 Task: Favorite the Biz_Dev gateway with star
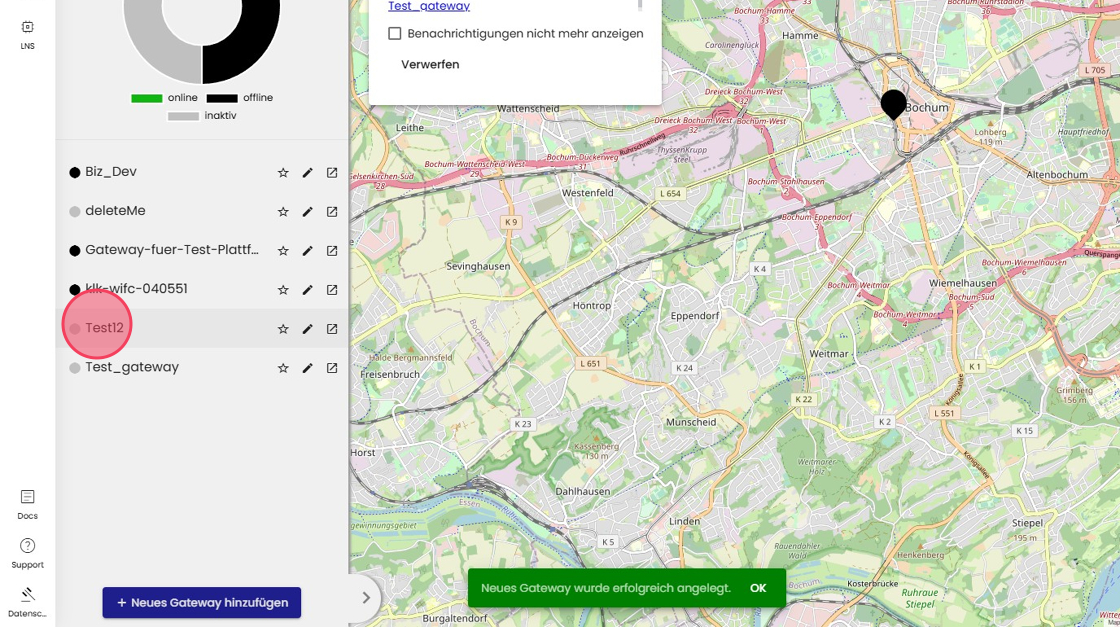[283, 173]
